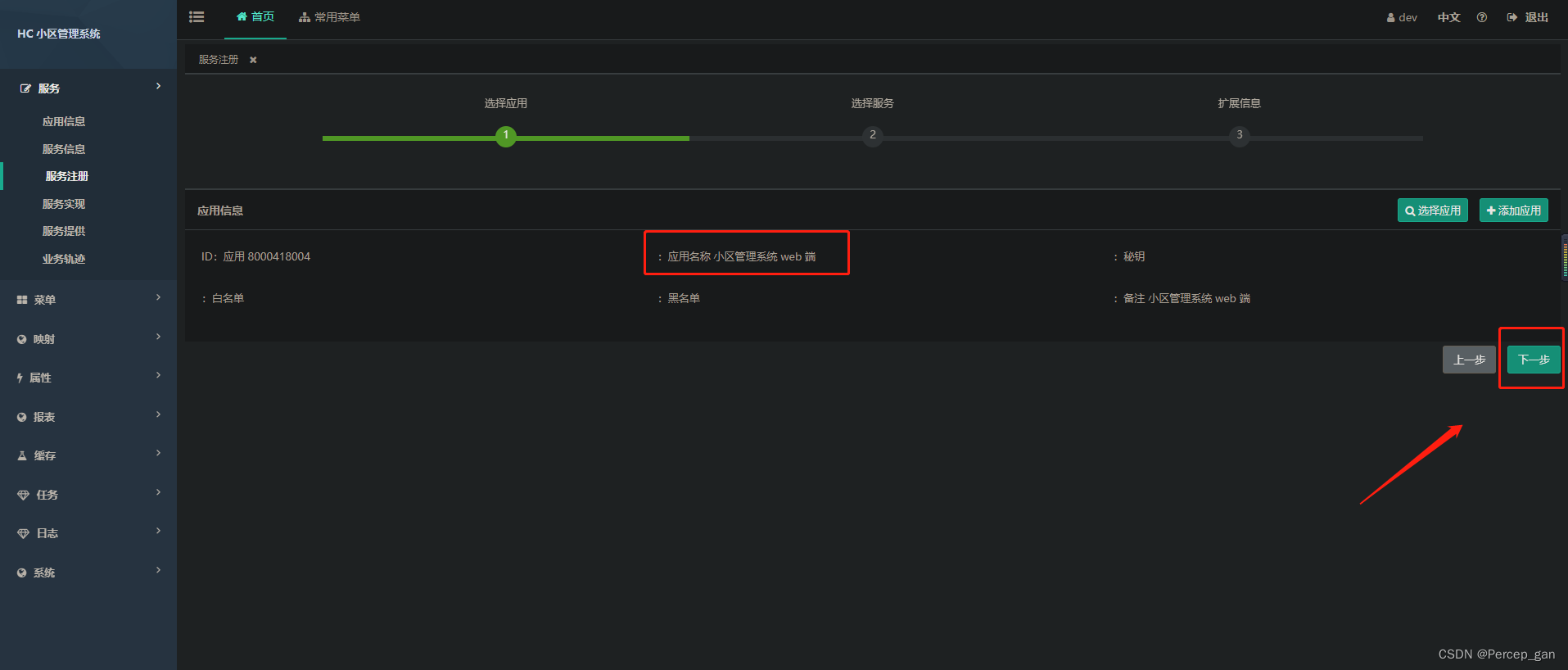
Task: Close the 服务注册 tab with the x
Action: [x=253, y=60]
